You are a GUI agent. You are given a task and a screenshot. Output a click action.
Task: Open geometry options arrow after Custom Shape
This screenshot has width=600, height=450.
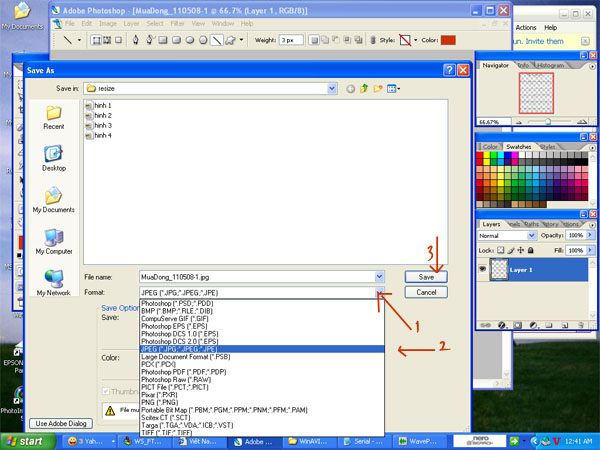pos(241,40)
